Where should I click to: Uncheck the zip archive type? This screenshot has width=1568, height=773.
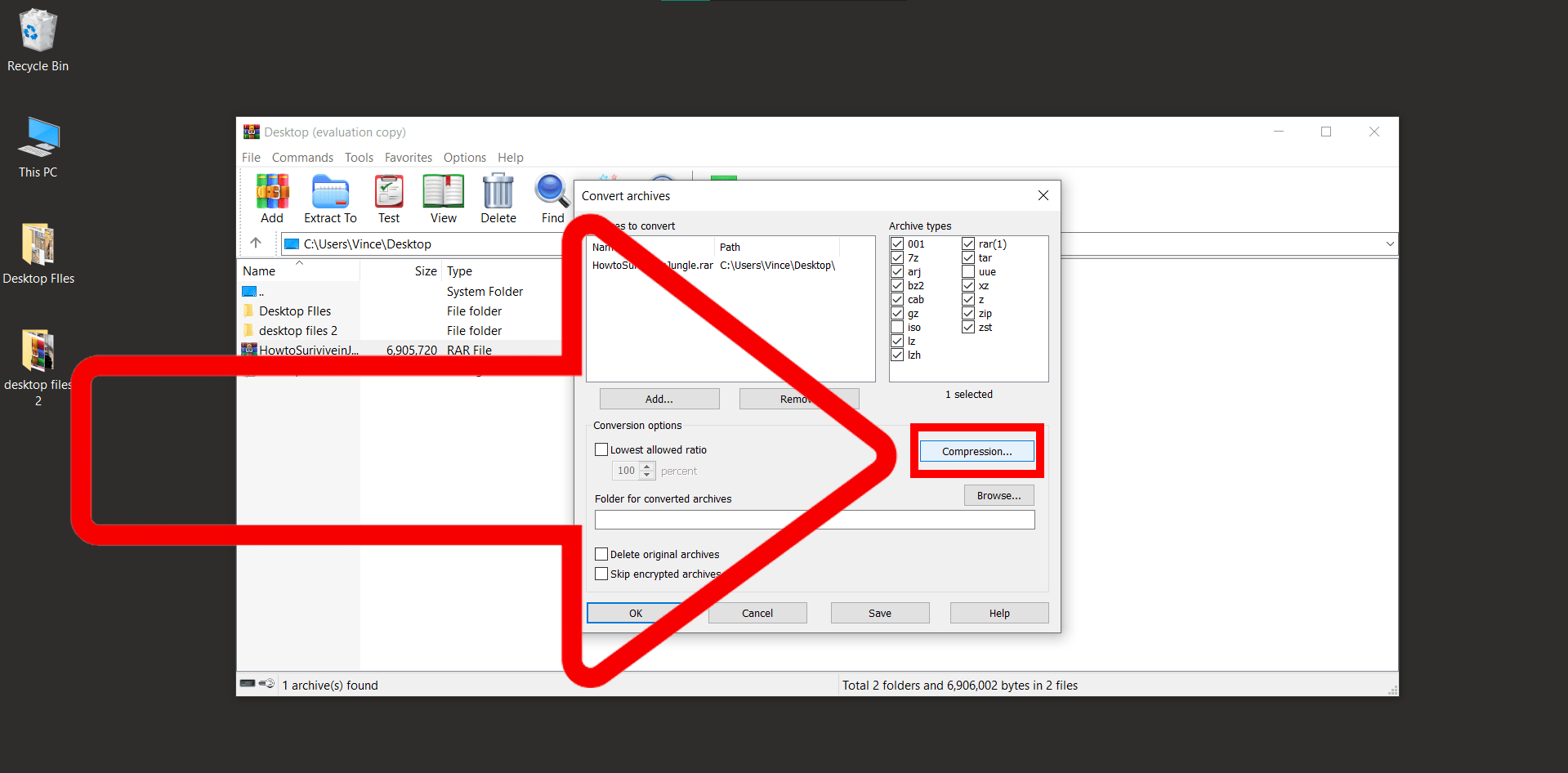point(967,313)
